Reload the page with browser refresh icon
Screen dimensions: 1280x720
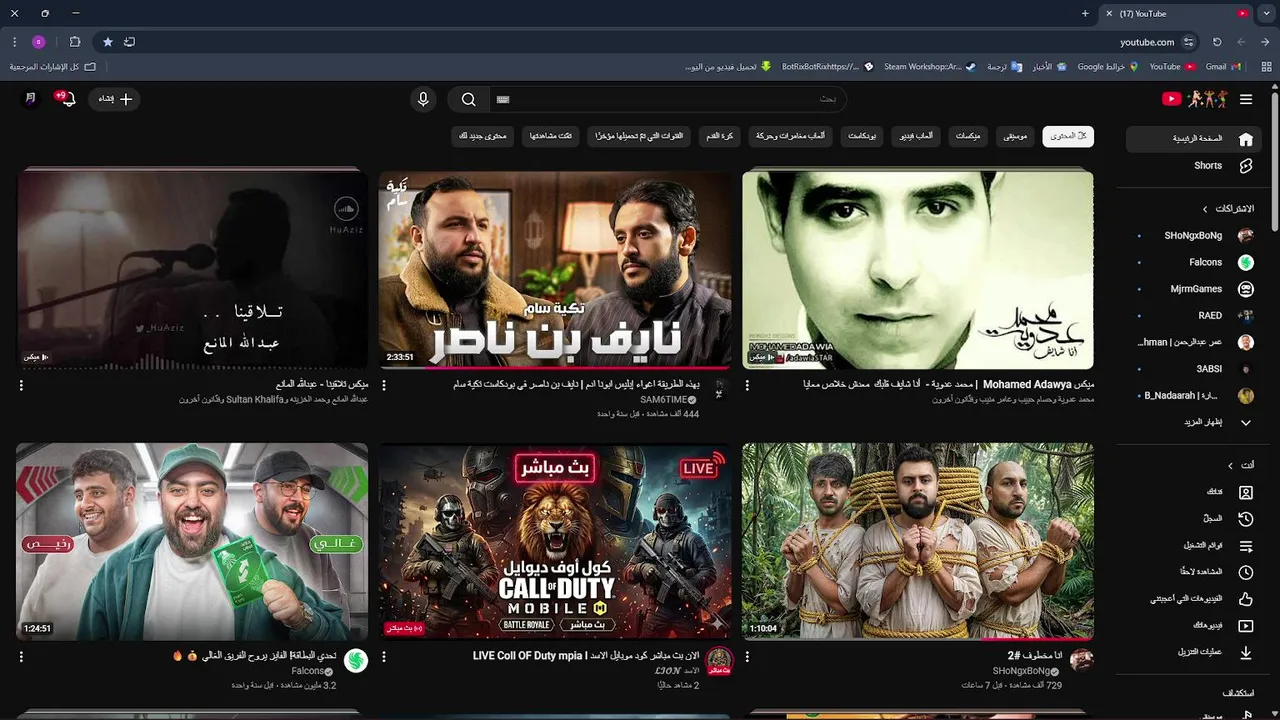point(1217,42)
